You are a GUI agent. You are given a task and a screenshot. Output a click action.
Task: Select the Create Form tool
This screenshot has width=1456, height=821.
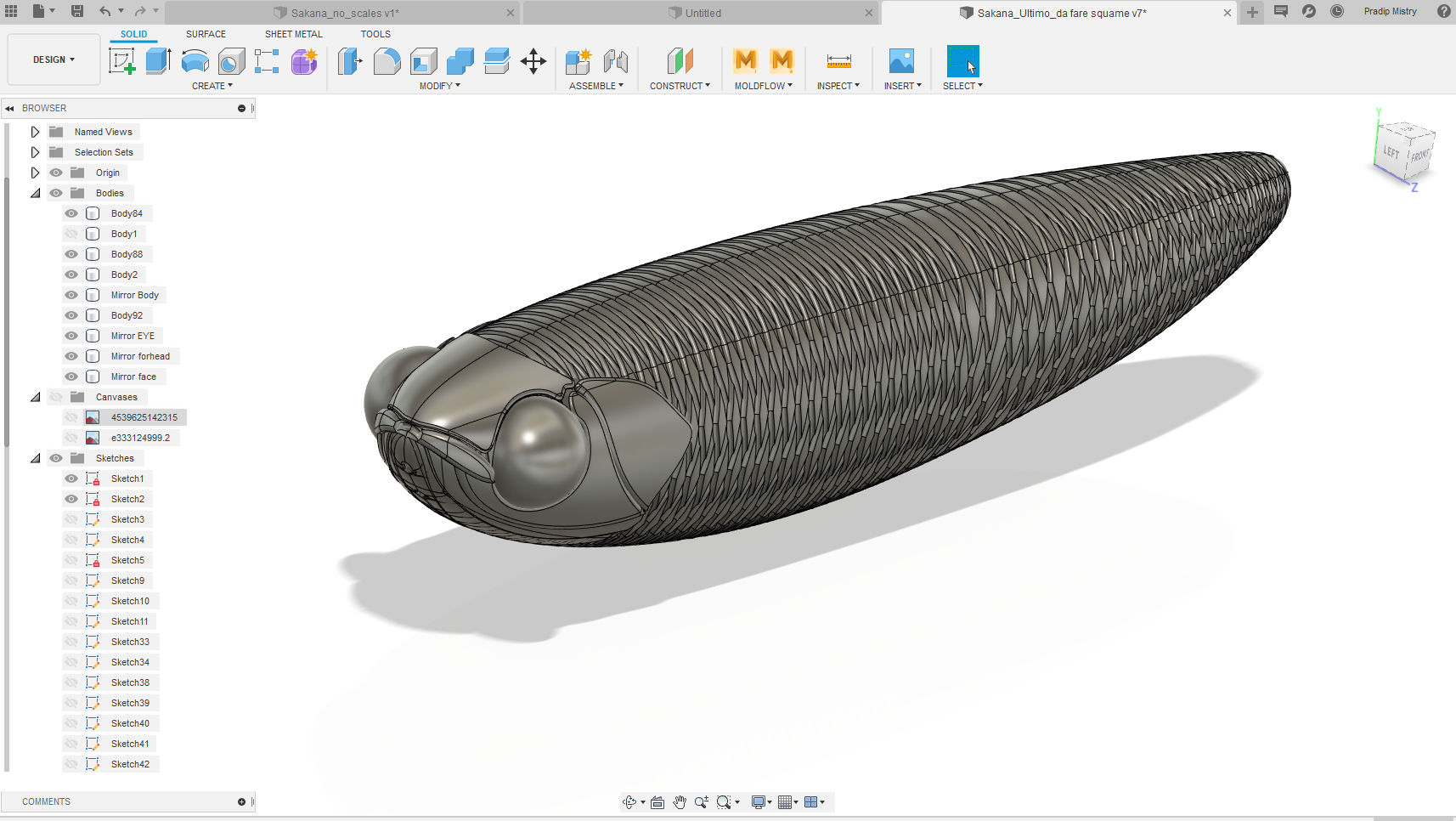(x=304, y=61)
